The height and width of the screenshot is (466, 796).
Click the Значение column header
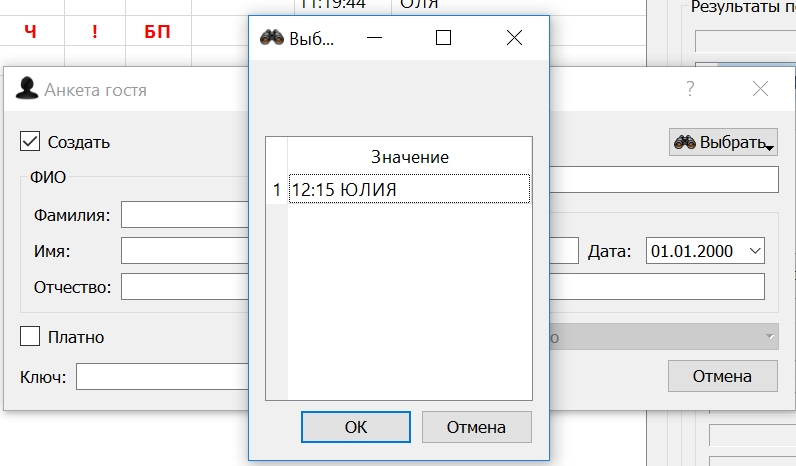tap(410, 157)
